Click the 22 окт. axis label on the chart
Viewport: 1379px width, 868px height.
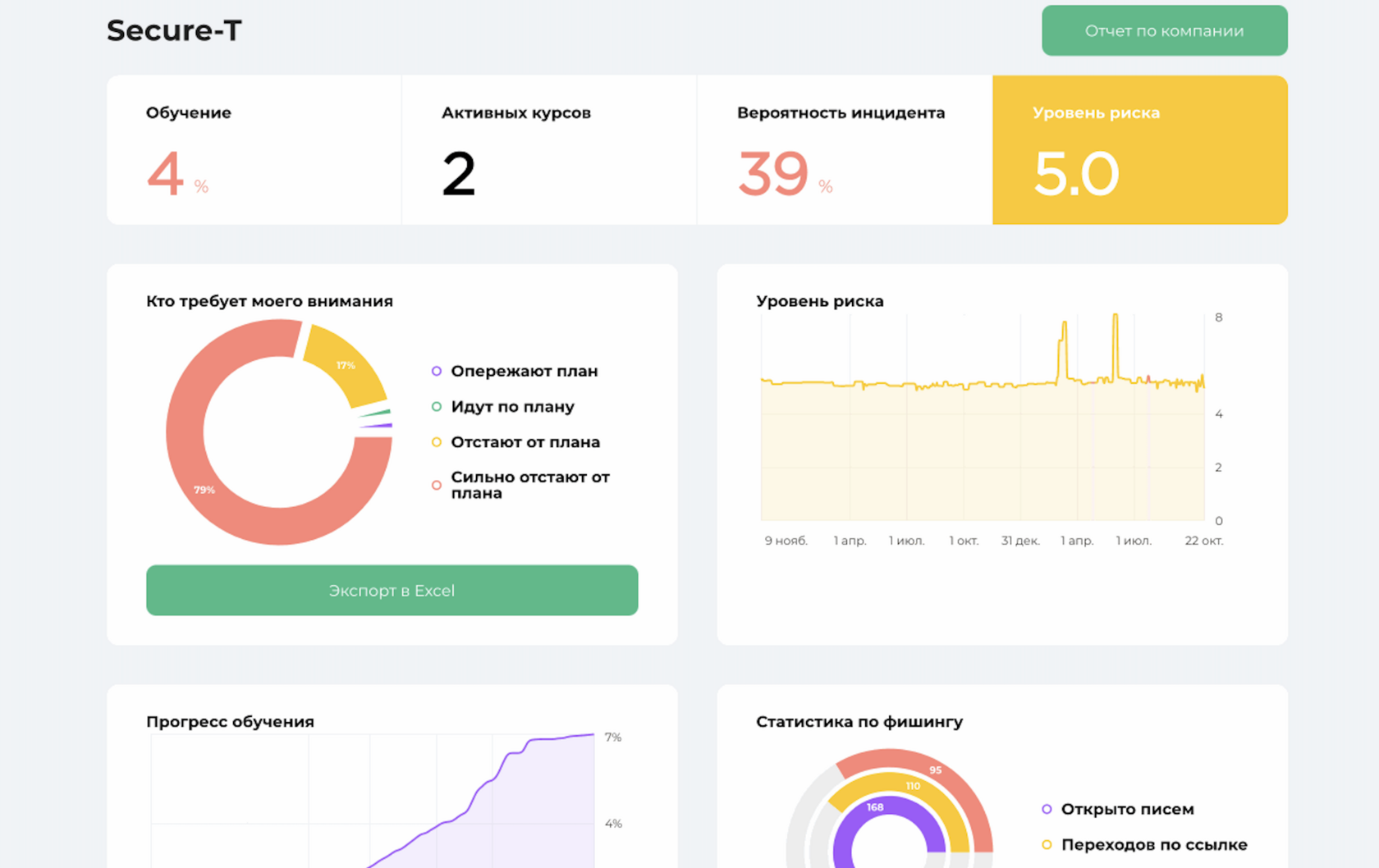tap(1204, 541)
